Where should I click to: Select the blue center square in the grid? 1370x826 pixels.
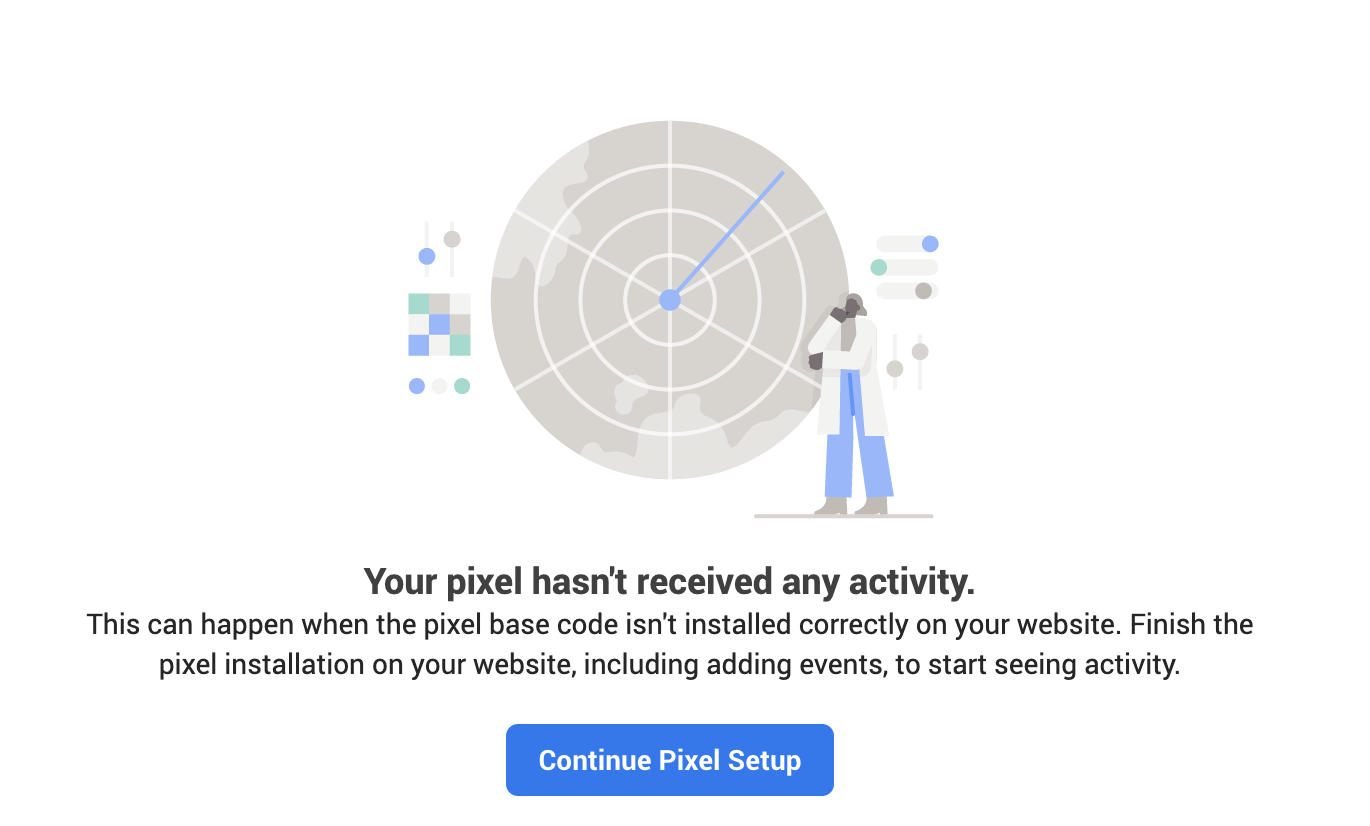click(x=439, y=324)
